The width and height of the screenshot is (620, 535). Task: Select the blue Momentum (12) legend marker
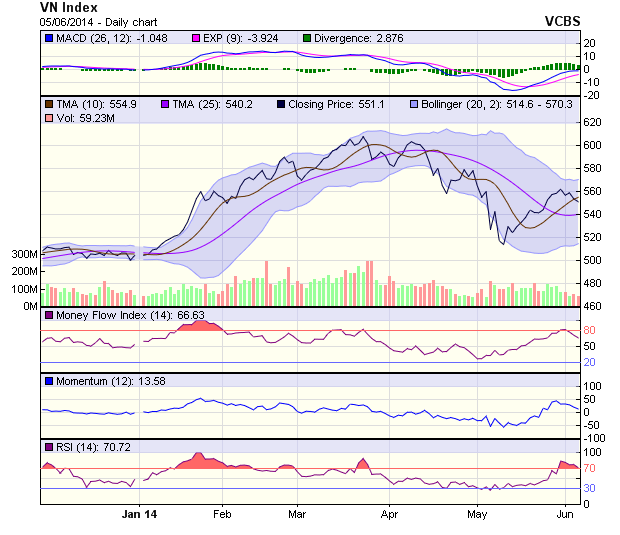[49, 381]
